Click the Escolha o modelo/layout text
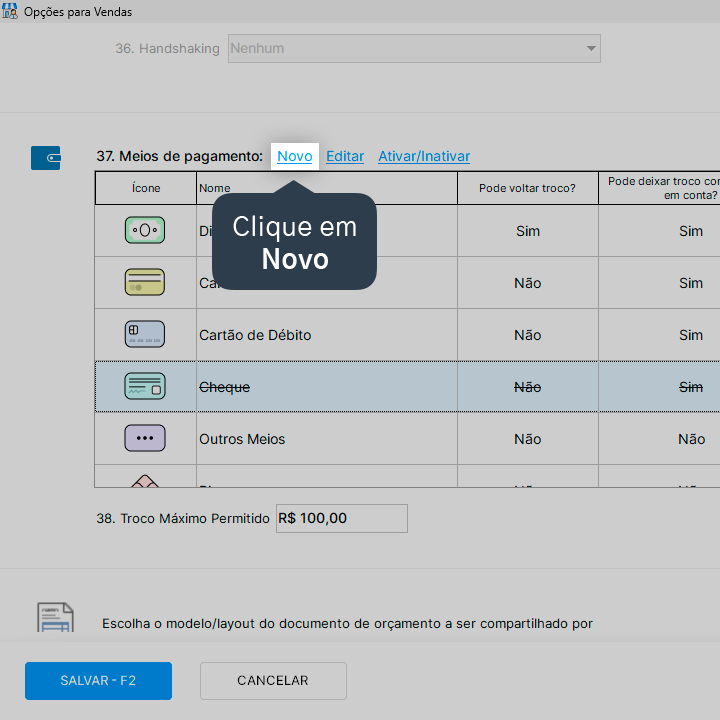Screen dimensions: 720x720 347,624
